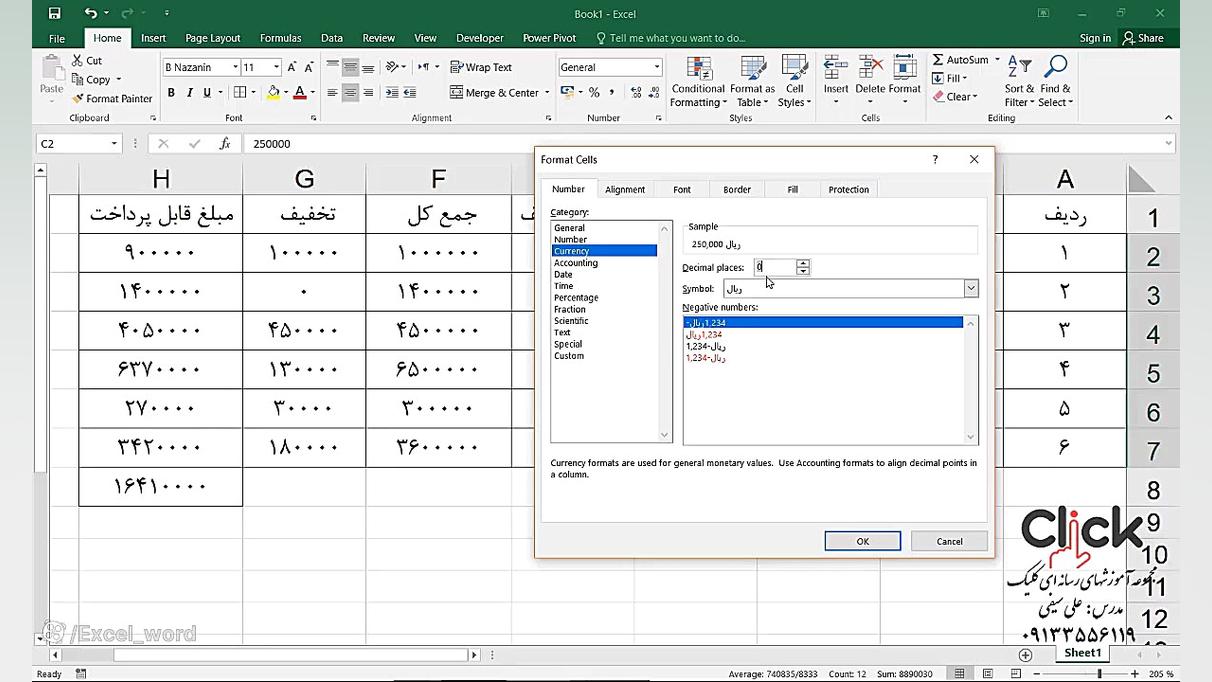
Task: Switch to the Insert ribbon tab
Action: [153, 38]
